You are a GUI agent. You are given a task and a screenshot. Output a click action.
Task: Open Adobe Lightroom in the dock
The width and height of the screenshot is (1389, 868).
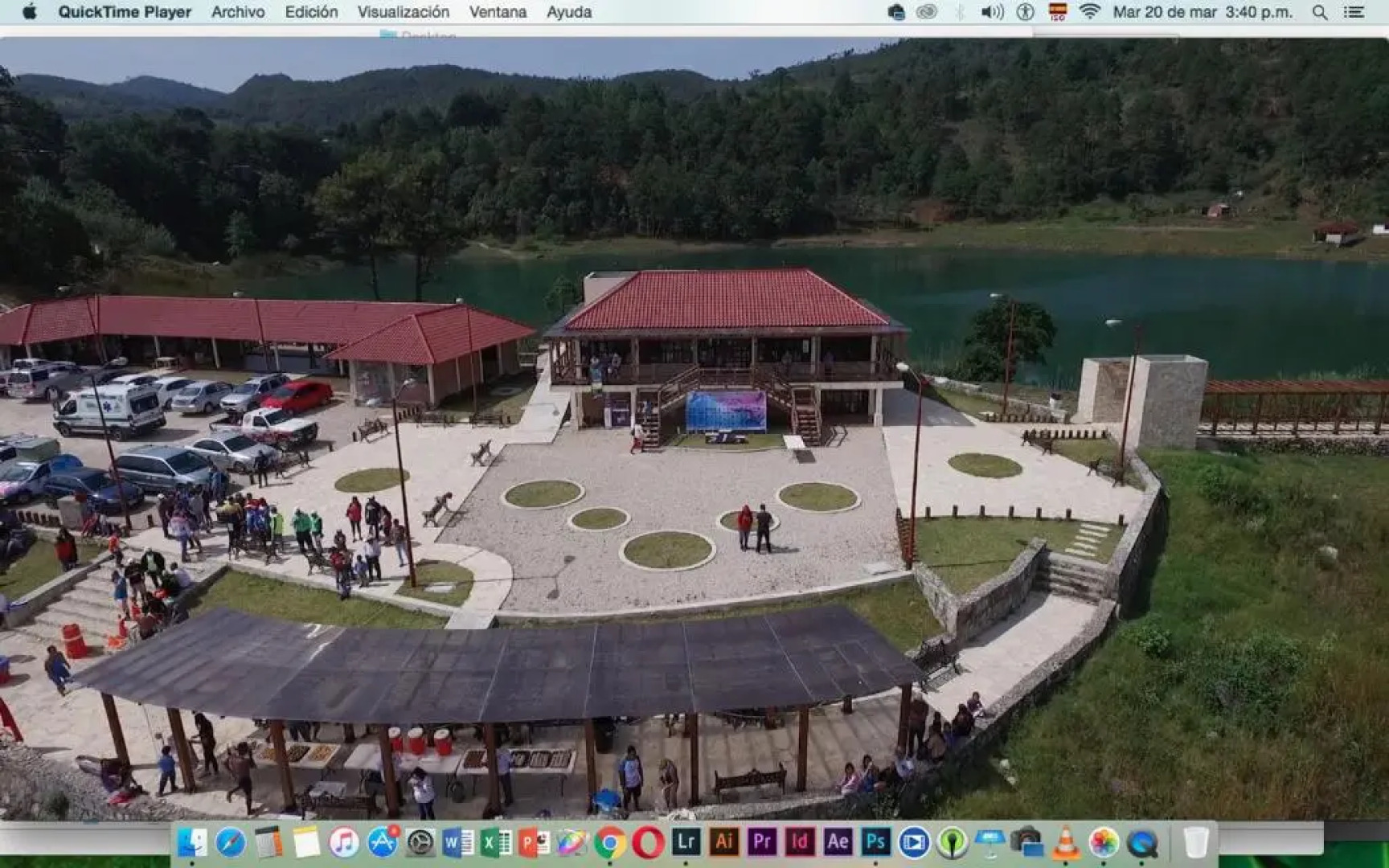coord(686,841)
